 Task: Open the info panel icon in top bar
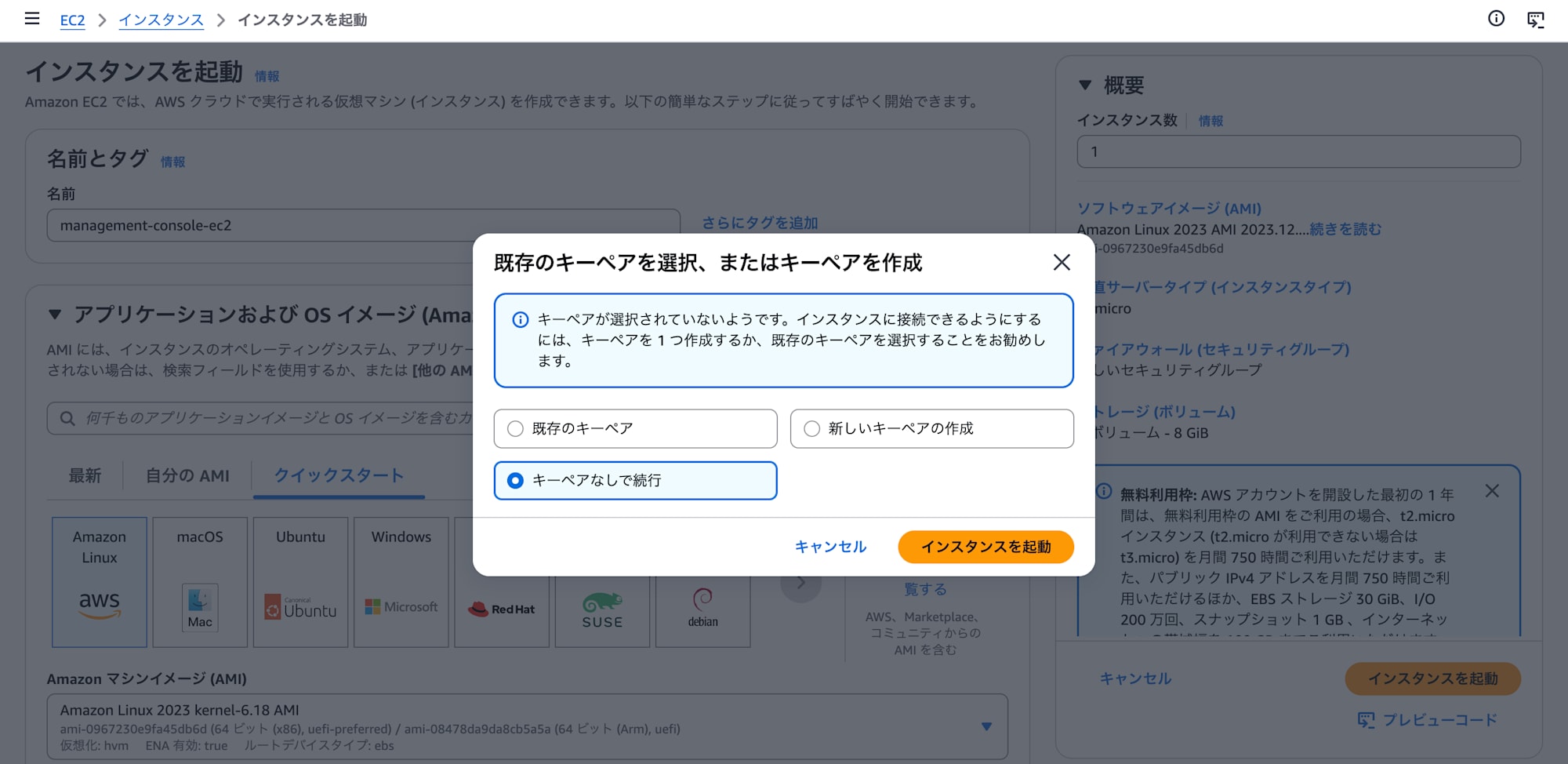click(1496, 19)
